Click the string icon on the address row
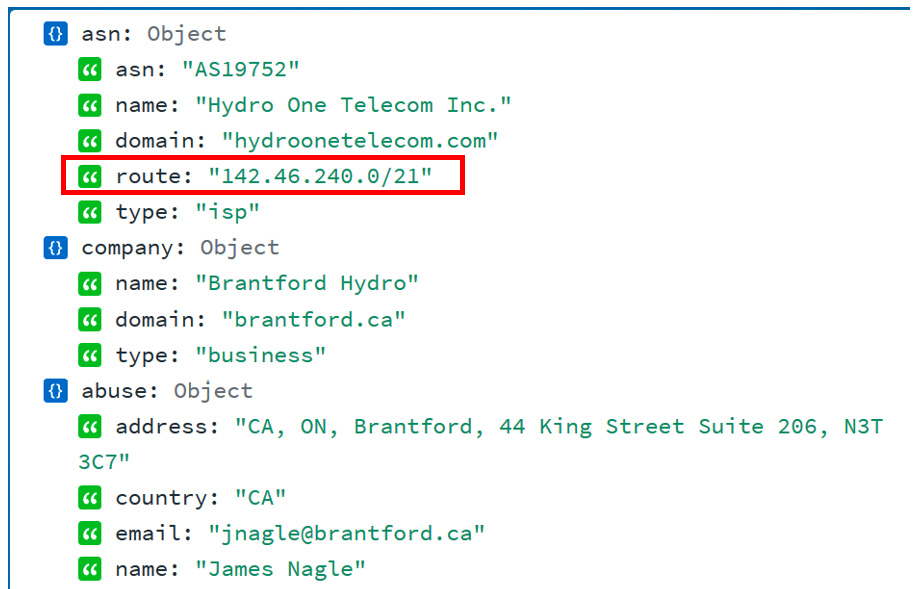This screenshot has height=589, width=916. click(90, 427)
